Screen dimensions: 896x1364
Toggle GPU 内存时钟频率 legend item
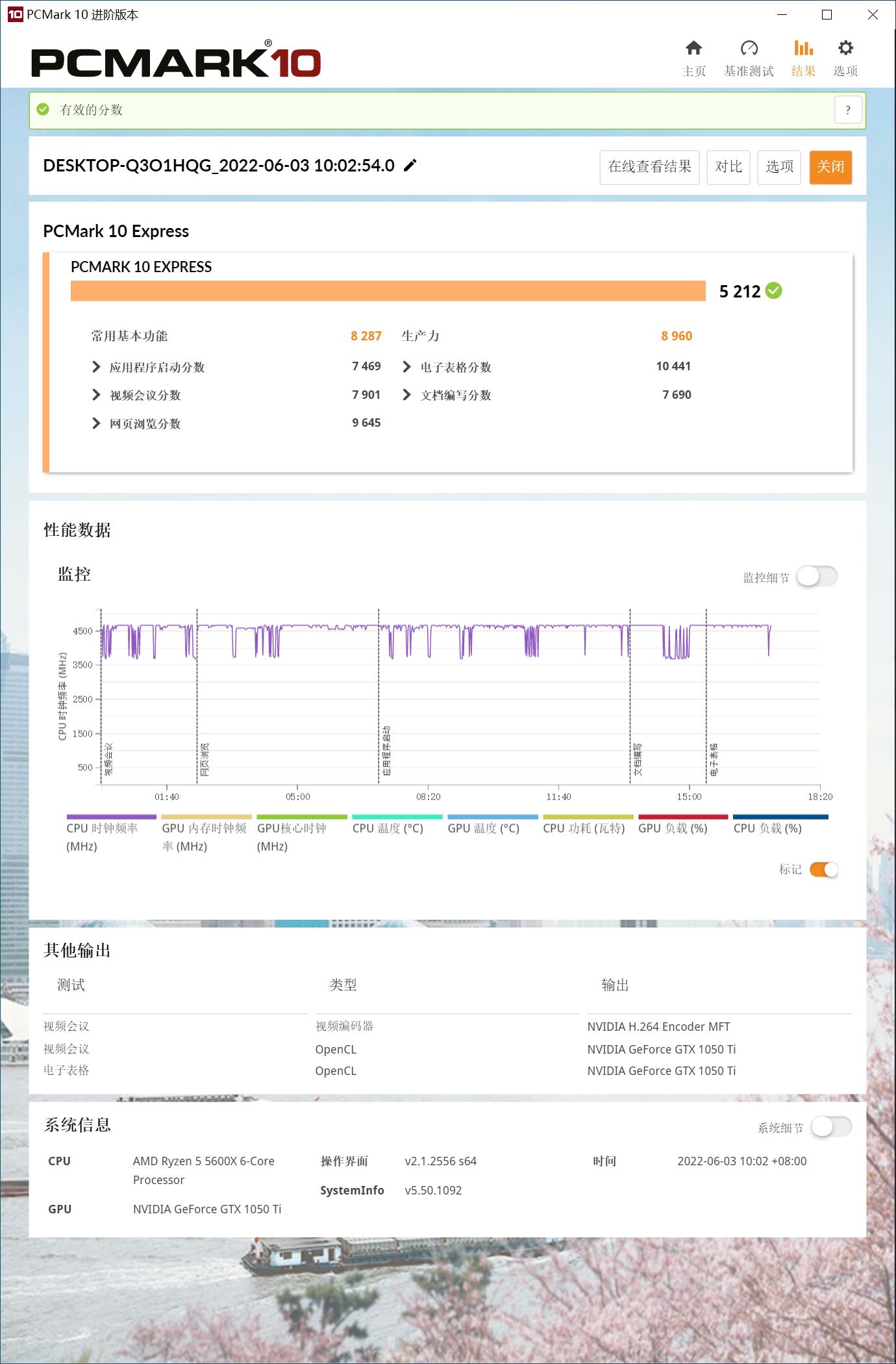click(206, 834)
